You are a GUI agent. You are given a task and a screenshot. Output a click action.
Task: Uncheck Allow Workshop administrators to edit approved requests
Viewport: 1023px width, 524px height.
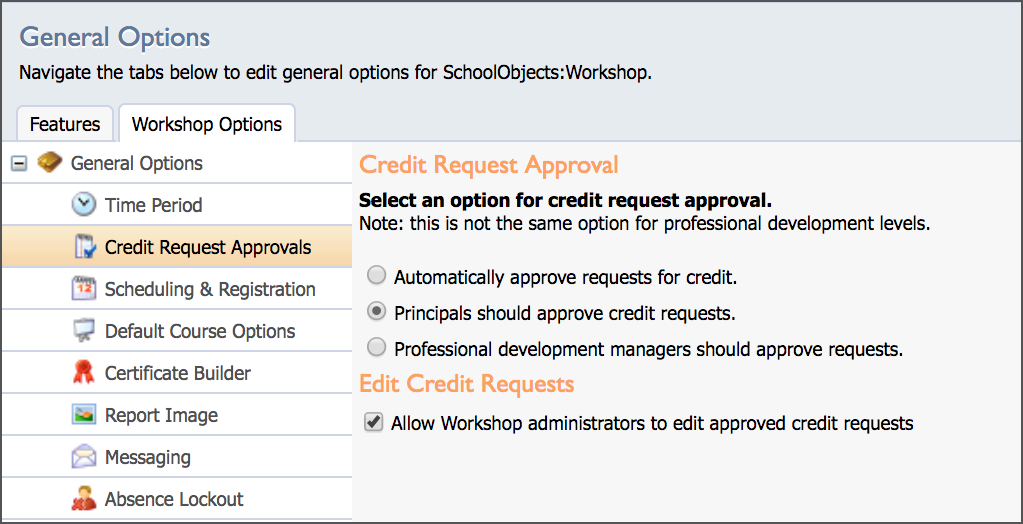(373, 423)
